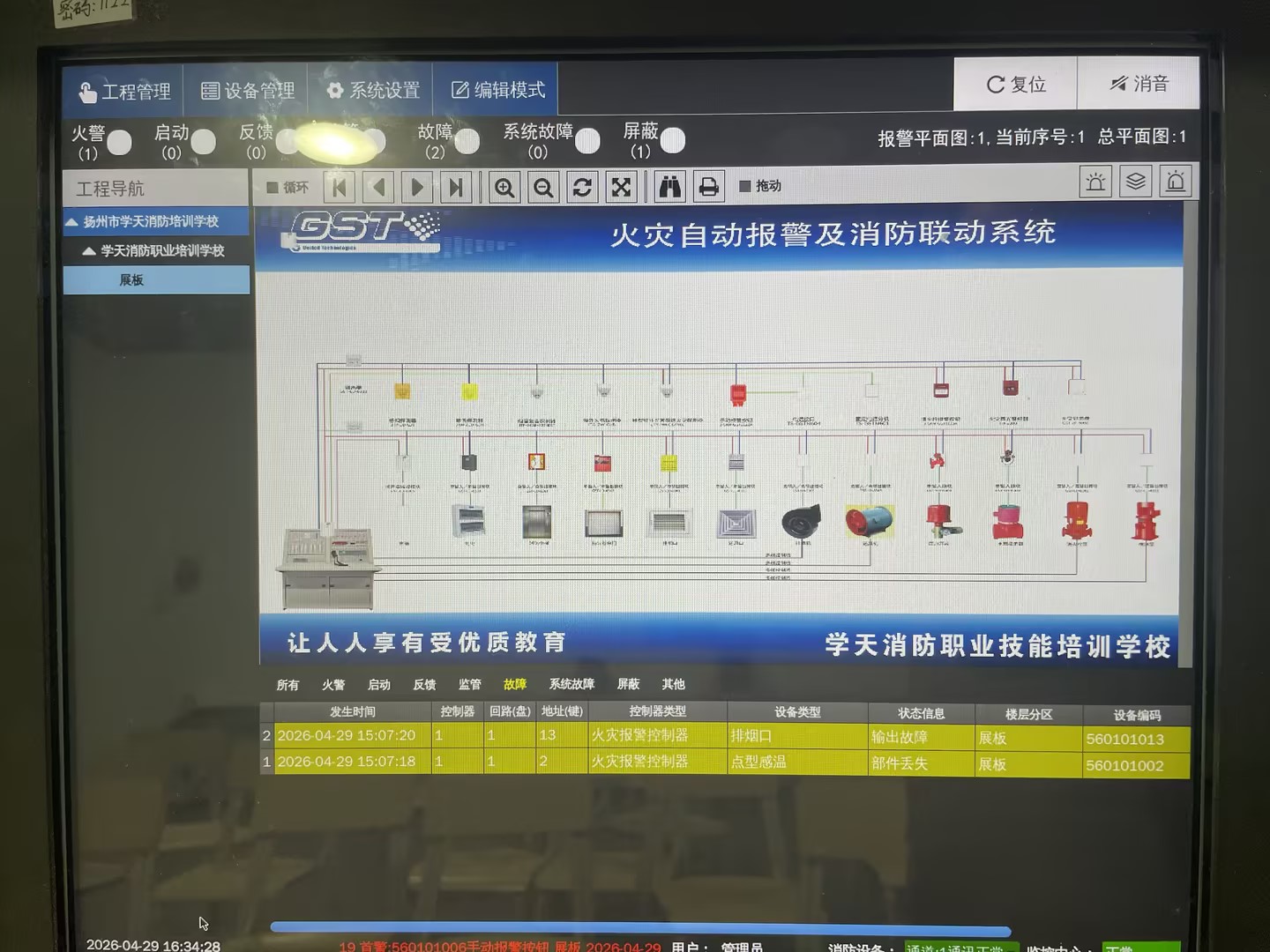Screen dimensions: 1270x952
Task: Open the 设备管理 menu
Action: coord(247,90)
